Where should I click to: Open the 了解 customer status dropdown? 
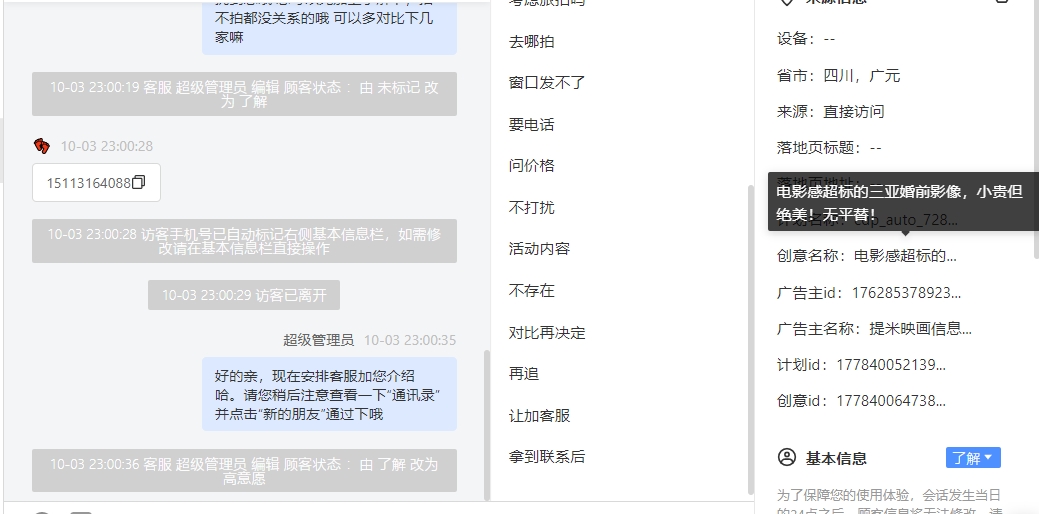click(x=973, y=458)
